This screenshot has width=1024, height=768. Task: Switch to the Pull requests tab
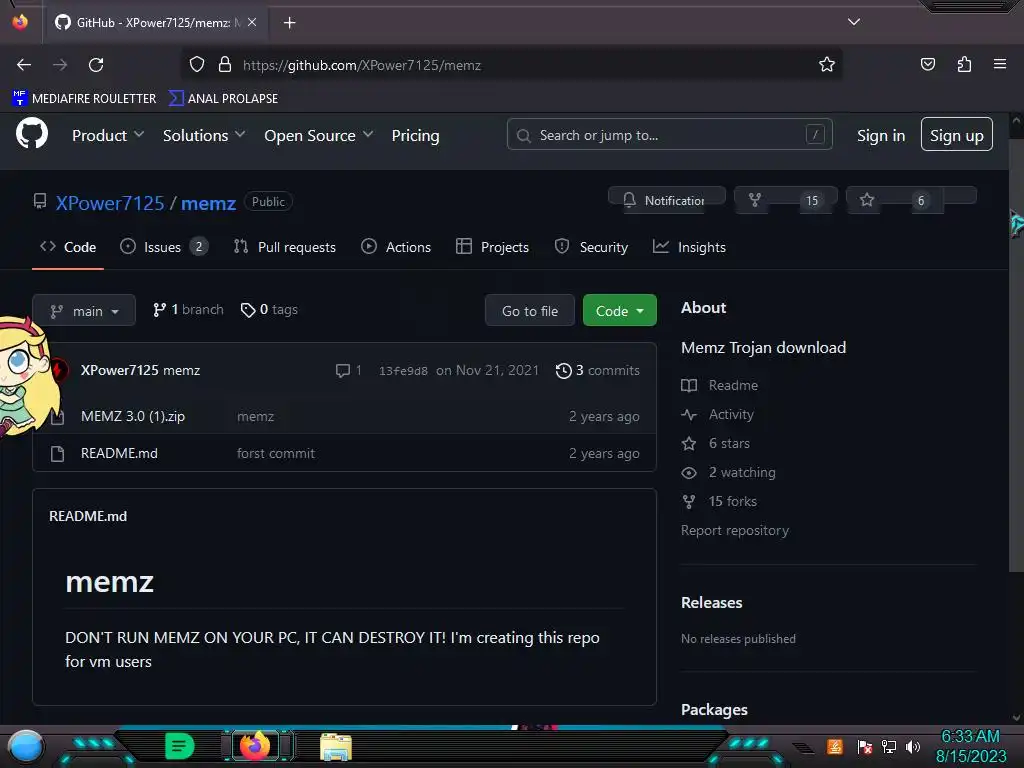(x=285, y=247)
